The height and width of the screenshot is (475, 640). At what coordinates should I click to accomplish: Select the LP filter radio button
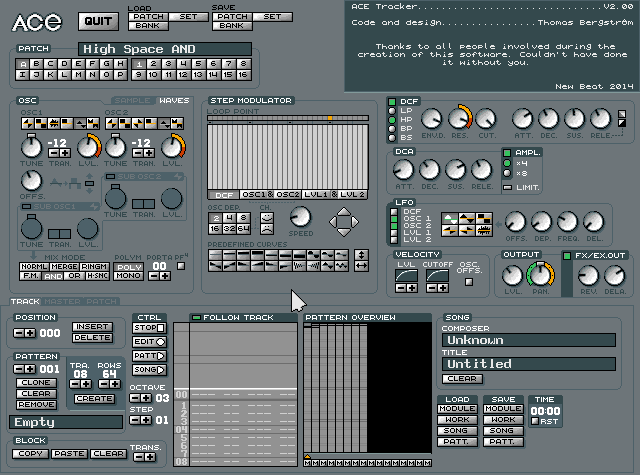click(x=392, y=111)
